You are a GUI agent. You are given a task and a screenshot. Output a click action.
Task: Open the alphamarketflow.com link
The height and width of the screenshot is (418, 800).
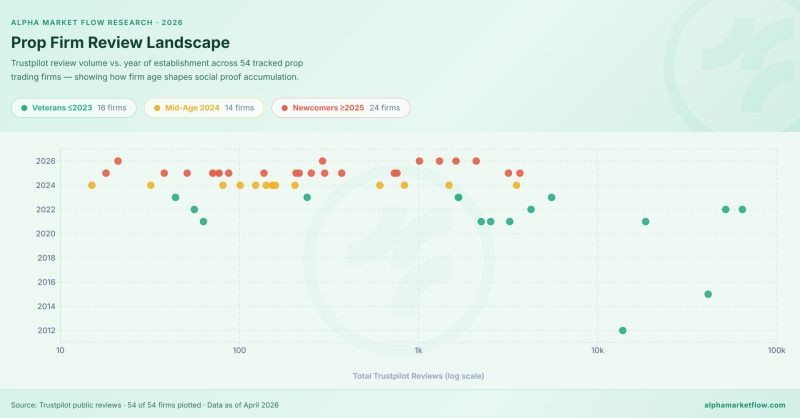741,403
